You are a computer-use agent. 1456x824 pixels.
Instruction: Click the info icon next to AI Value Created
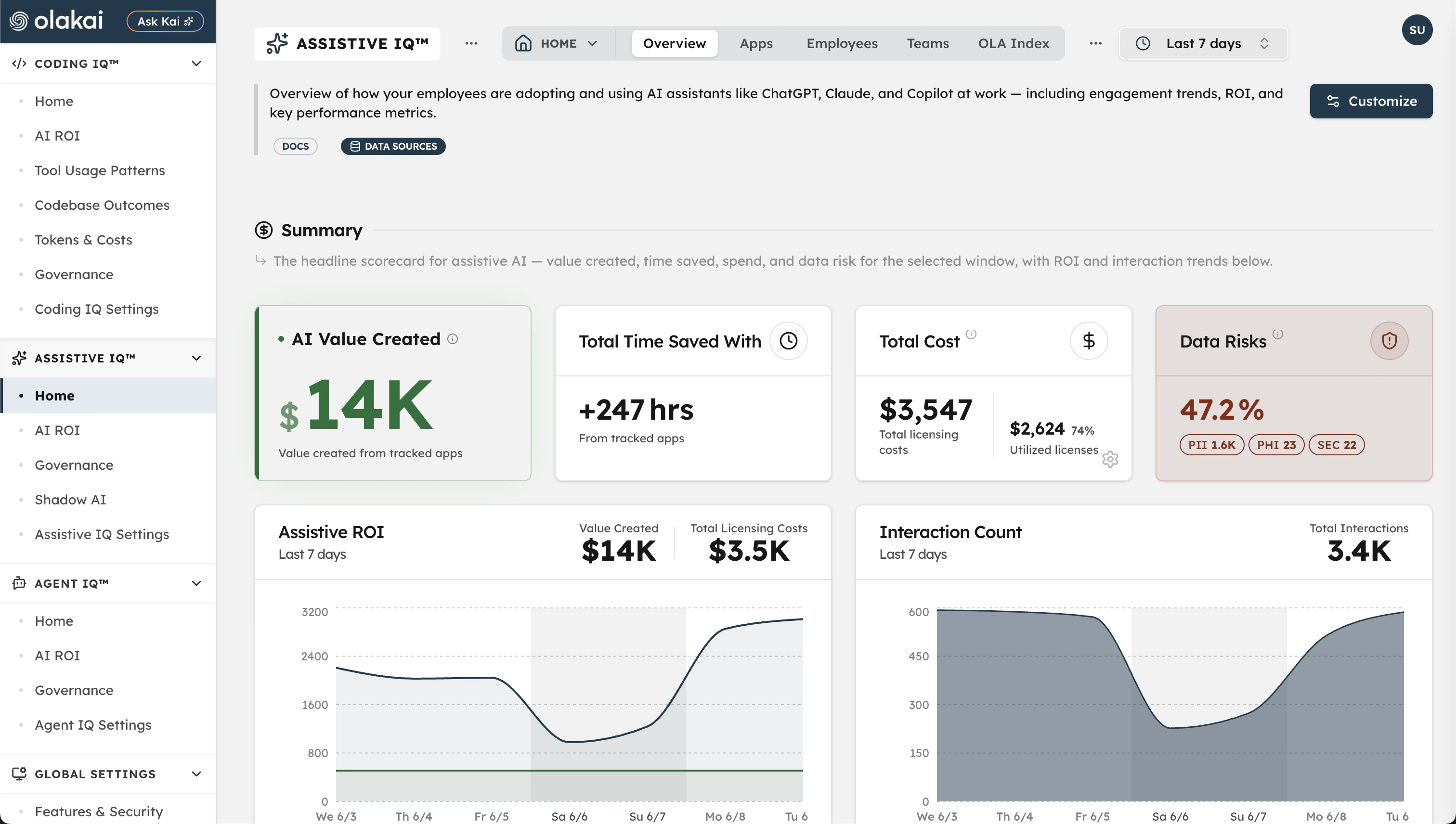click(452, 338)
